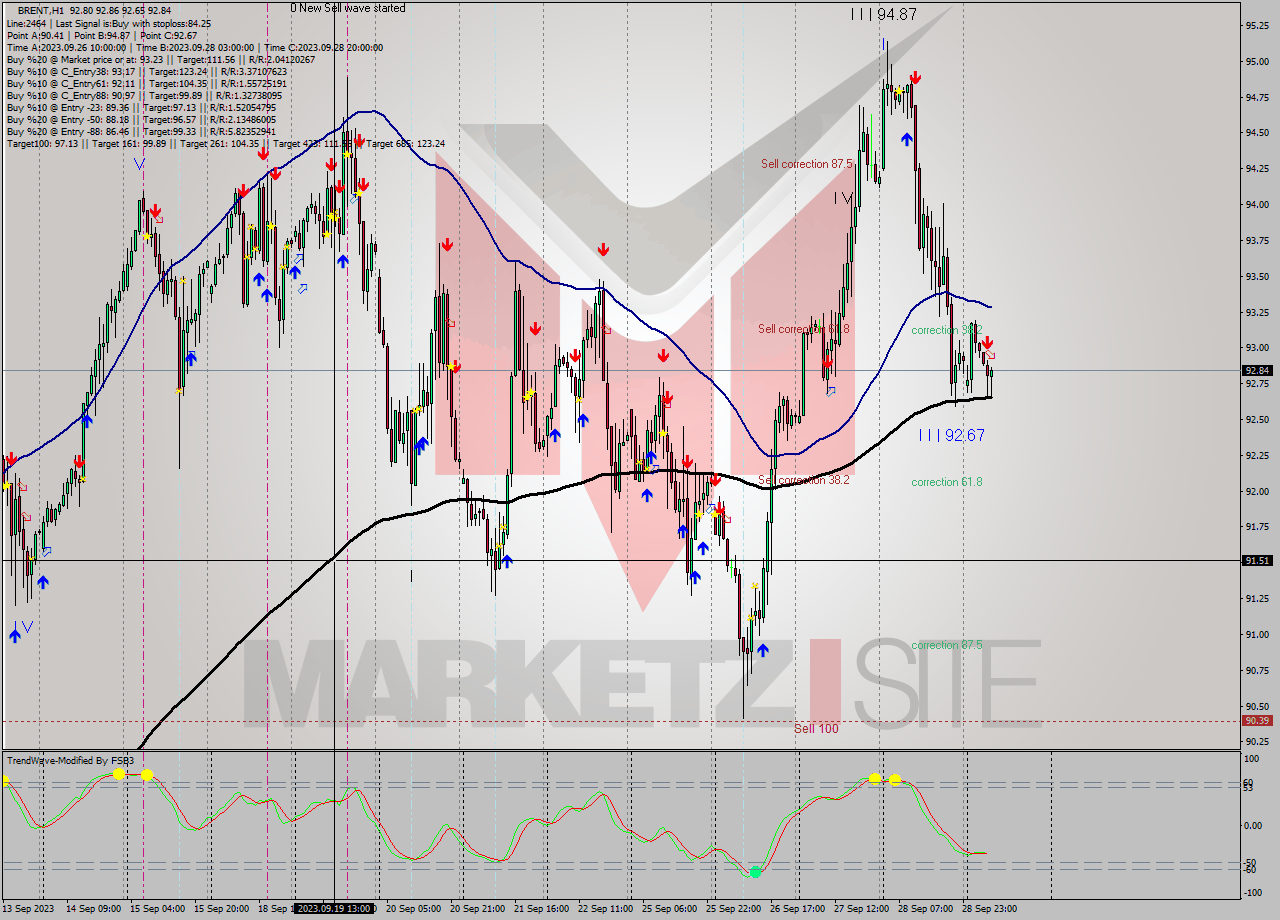Click the BRENT,H1 symbol title text
Viewport: 1280px width, 920px height.
41,9
